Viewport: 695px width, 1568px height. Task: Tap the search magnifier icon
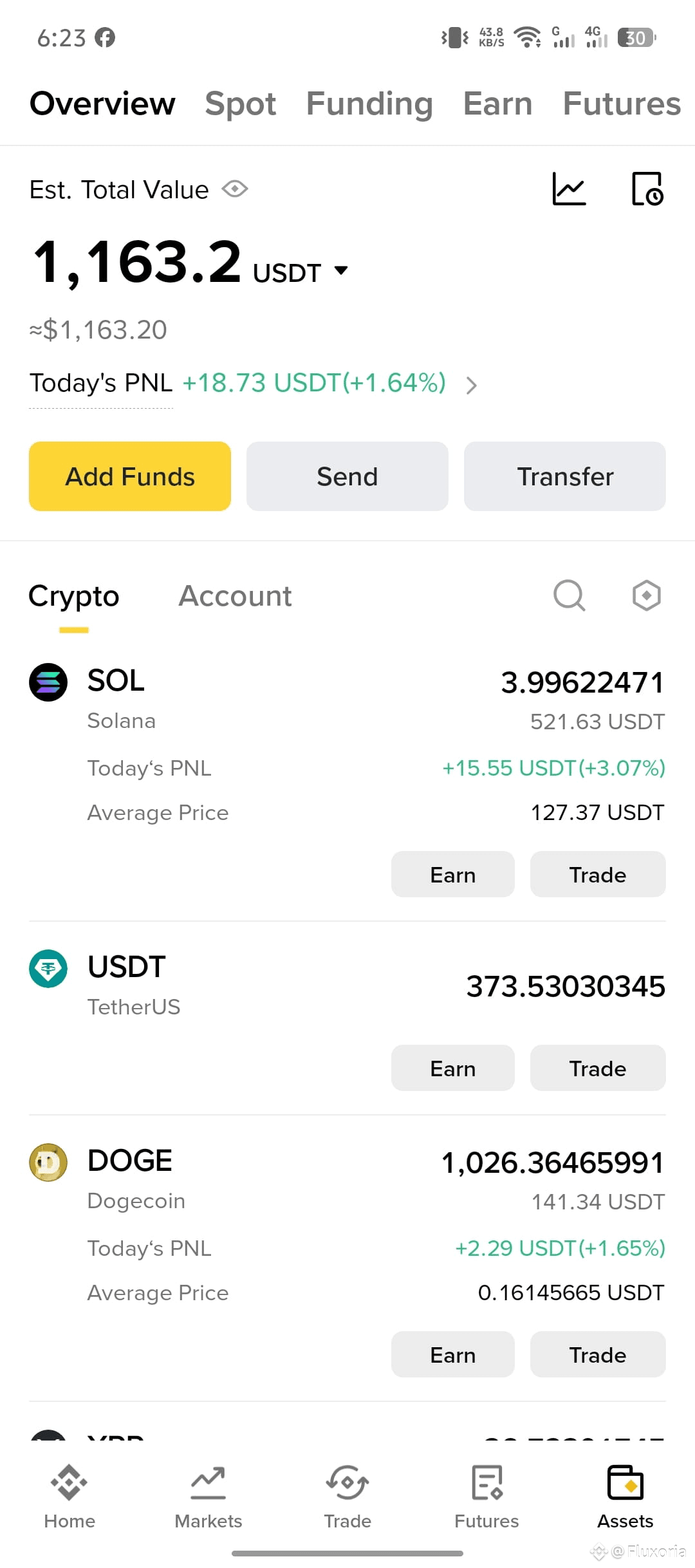click(570, 595)
